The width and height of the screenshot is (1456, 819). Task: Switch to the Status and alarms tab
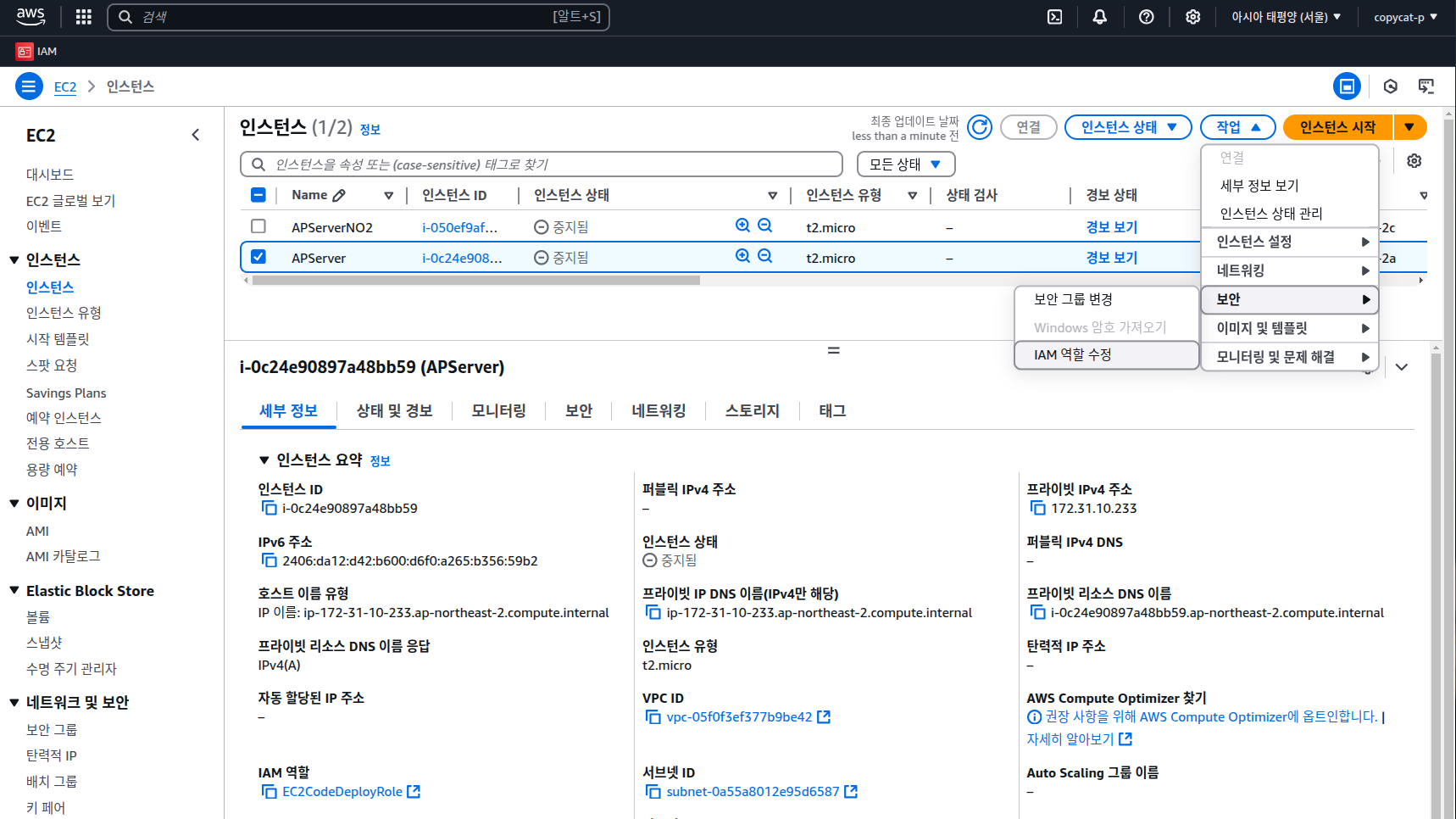[394, 411]
